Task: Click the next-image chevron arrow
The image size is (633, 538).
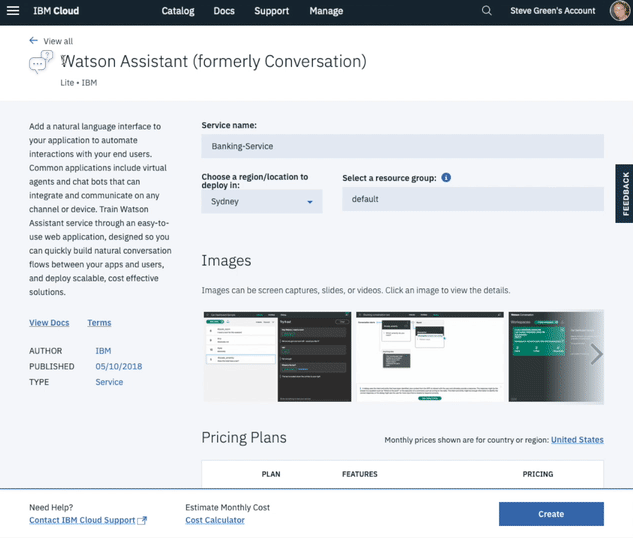Action: pos(596,354)
